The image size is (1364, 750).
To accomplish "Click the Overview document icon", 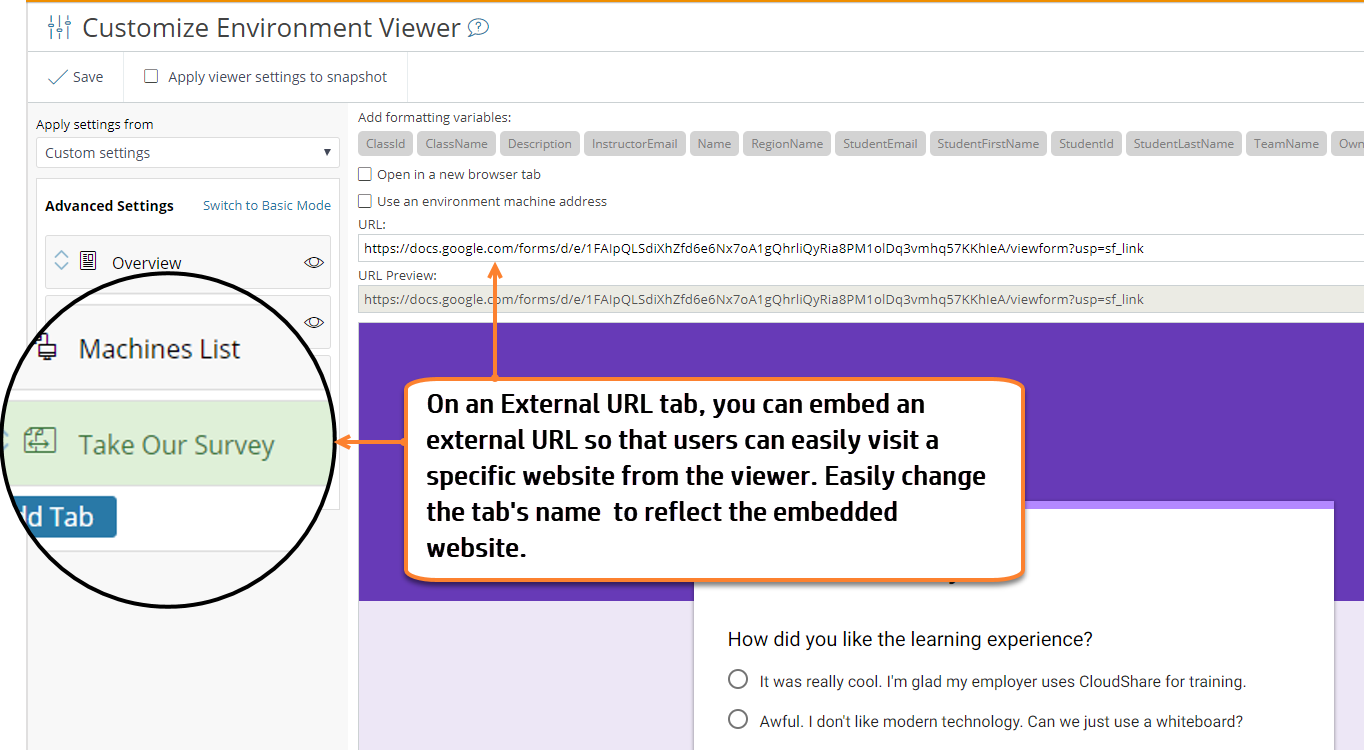I will coord(90,262).
